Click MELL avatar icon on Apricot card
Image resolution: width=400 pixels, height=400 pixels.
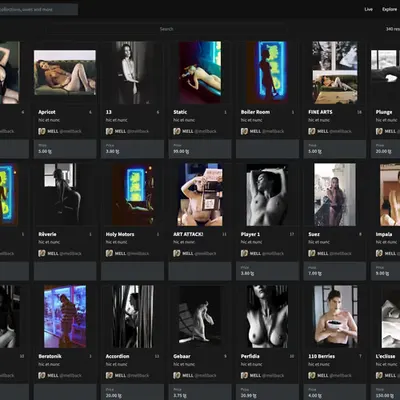[42, 131]
